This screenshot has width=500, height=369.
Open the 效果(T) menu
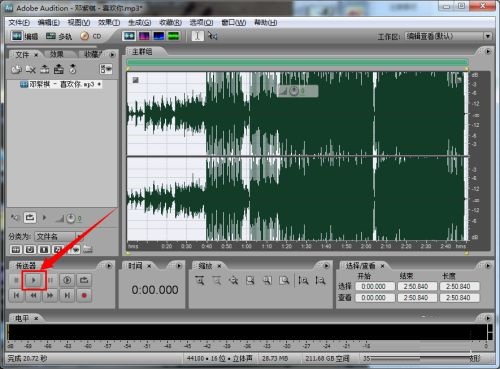click(109, 23)
